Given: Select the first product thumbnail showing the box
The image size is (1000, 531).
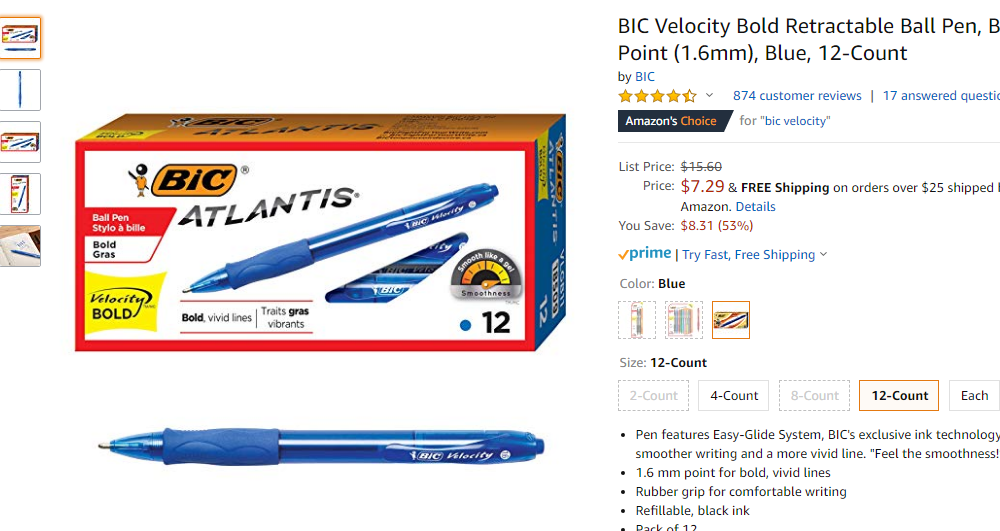Looking at the screenshot, I should pos(20,38).
